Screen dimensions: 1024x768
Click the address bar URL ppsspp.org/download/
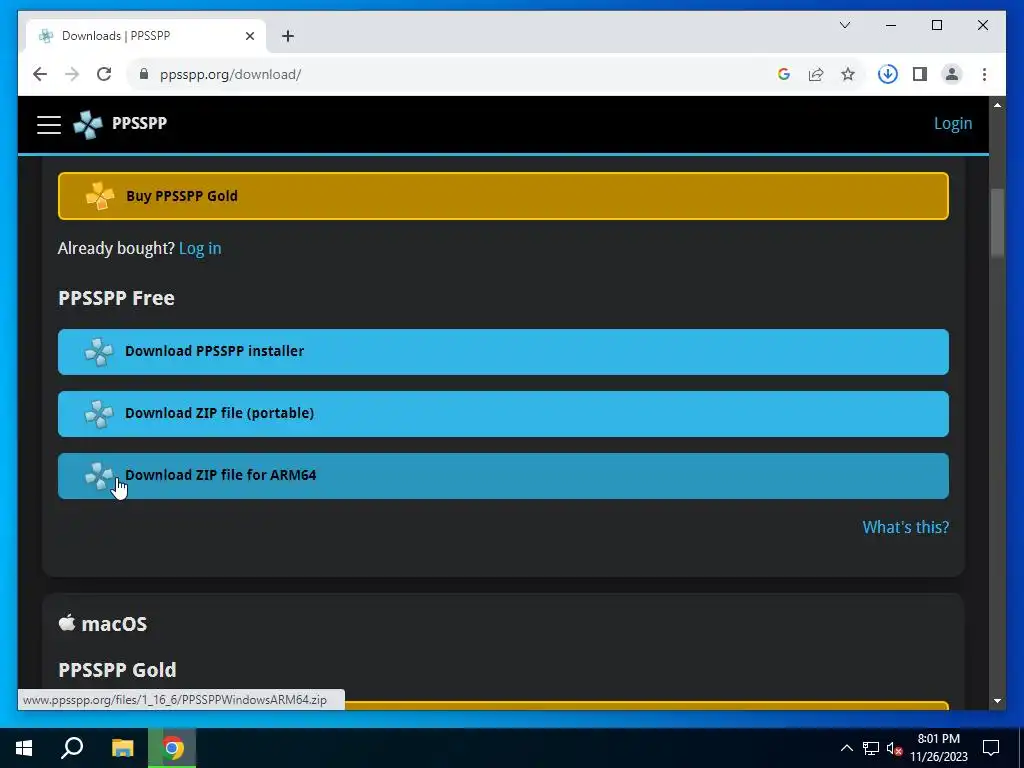(x=231, y=74)
